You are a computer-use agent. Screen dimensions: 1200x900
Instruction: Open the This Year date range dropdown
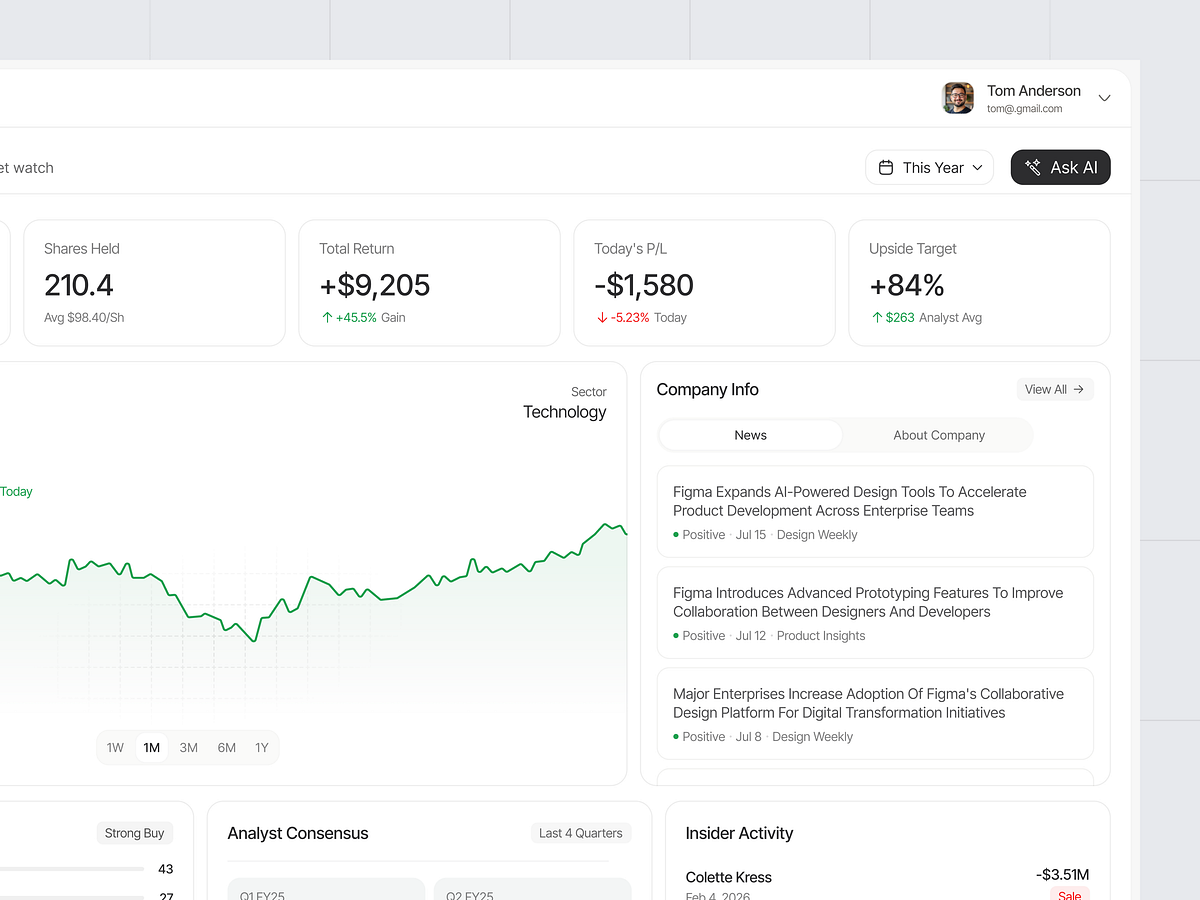930,168
